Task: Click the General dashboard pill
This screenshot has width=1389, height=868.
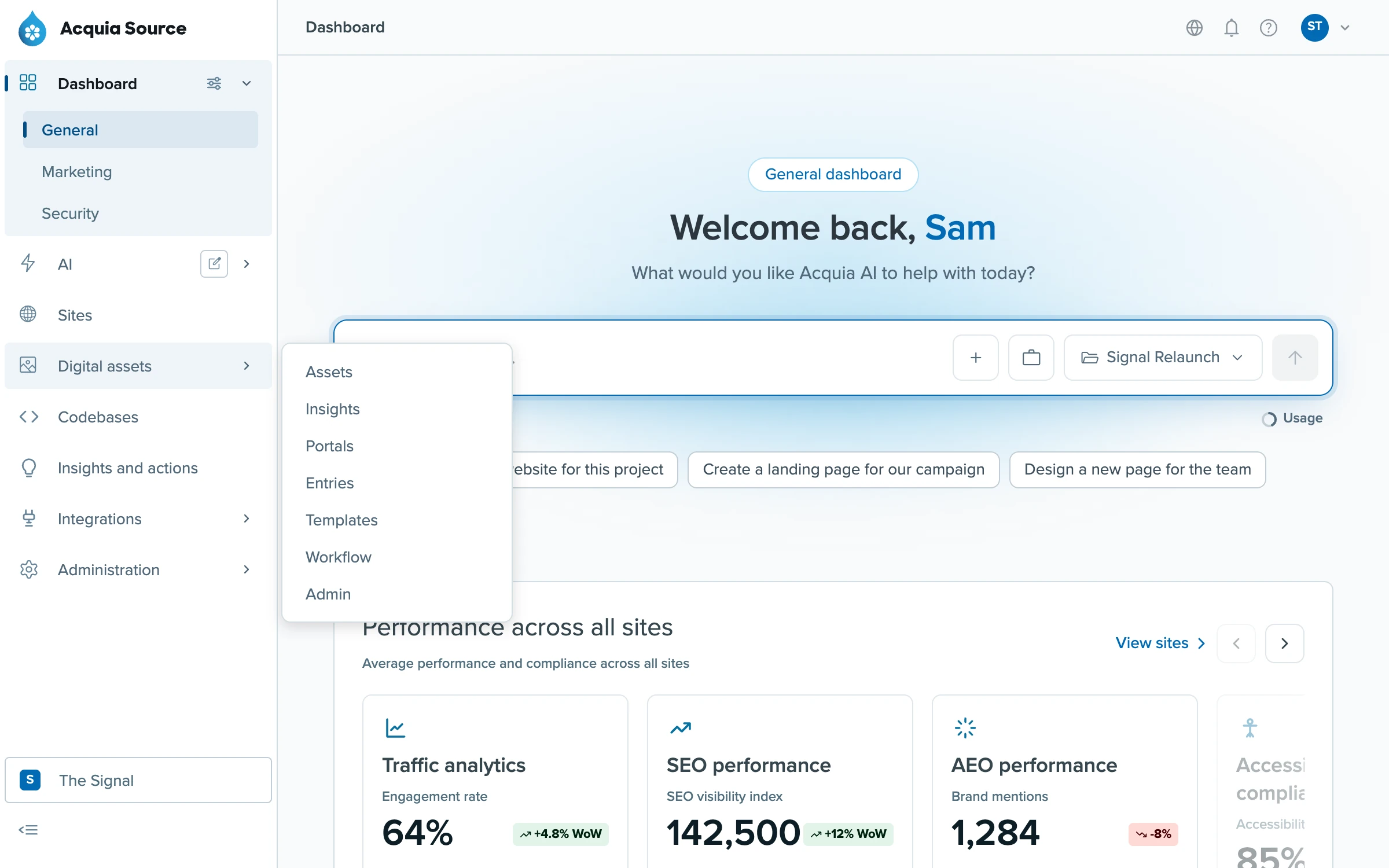Action: click(x=833, y=174)
